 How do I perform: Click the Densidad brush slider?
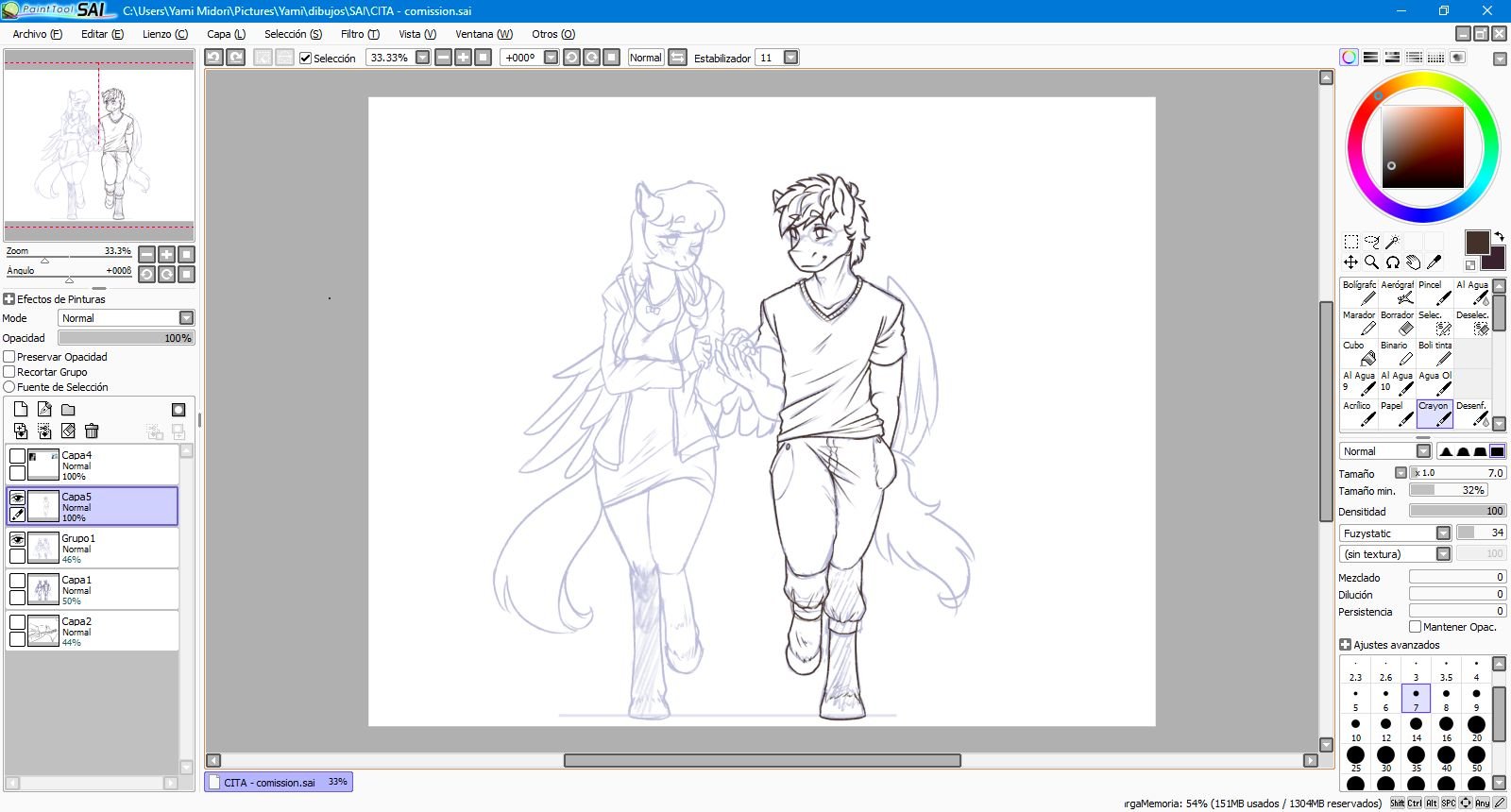coord(1457,511)
